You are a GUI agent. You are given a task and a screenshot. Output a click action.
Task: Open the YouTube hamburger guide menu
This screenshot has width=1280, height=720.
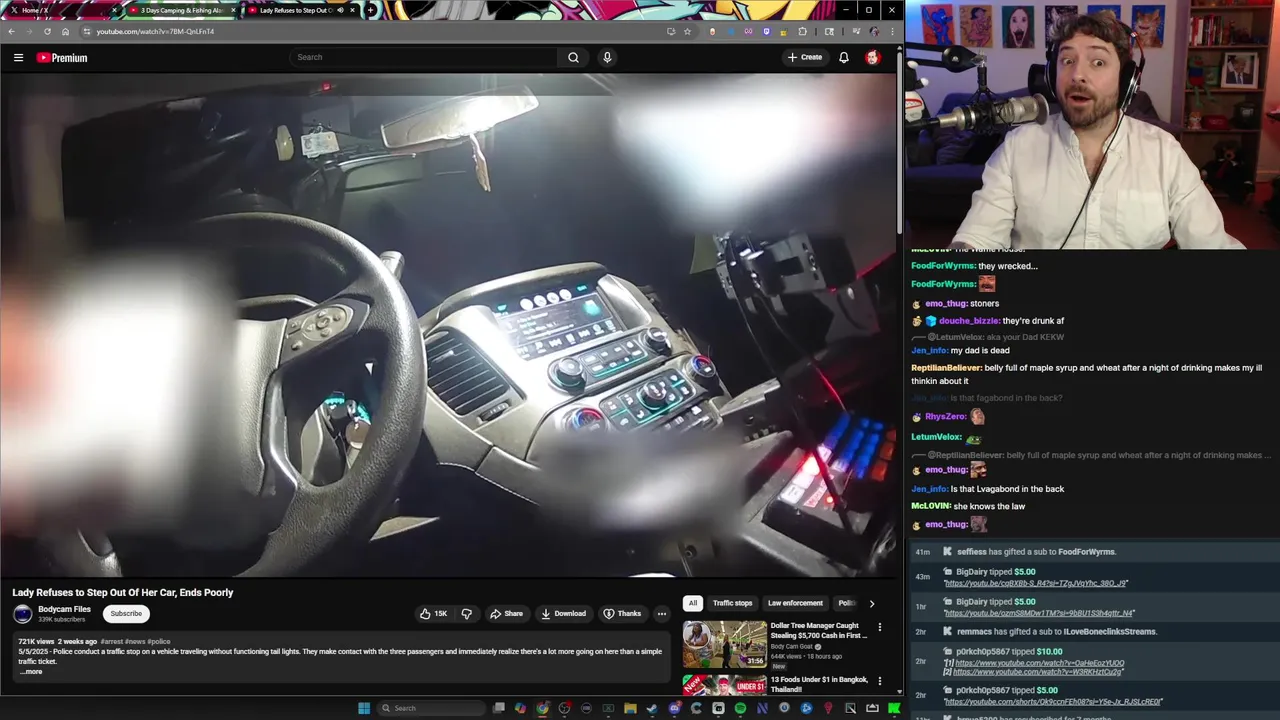point(18,58)
